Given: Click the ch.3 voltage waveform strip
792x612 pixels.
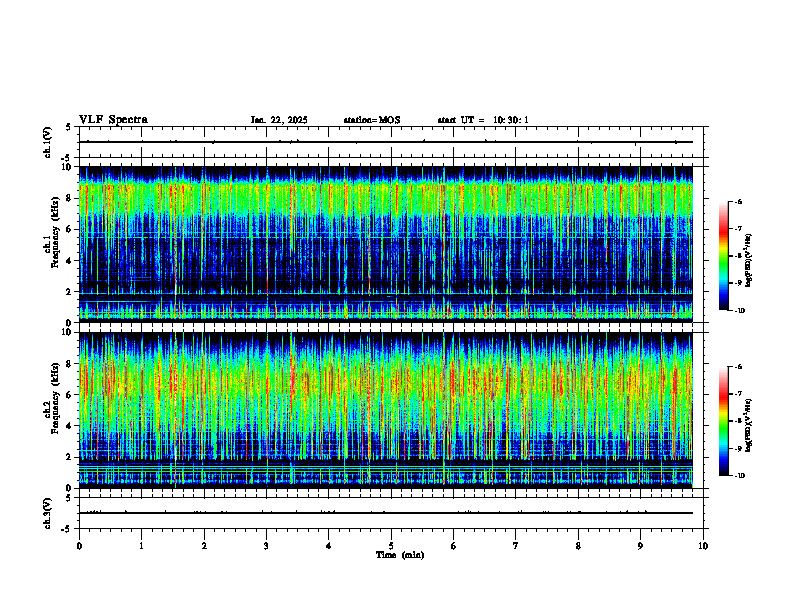Looking at the screenshot, I should coord(386,513).
